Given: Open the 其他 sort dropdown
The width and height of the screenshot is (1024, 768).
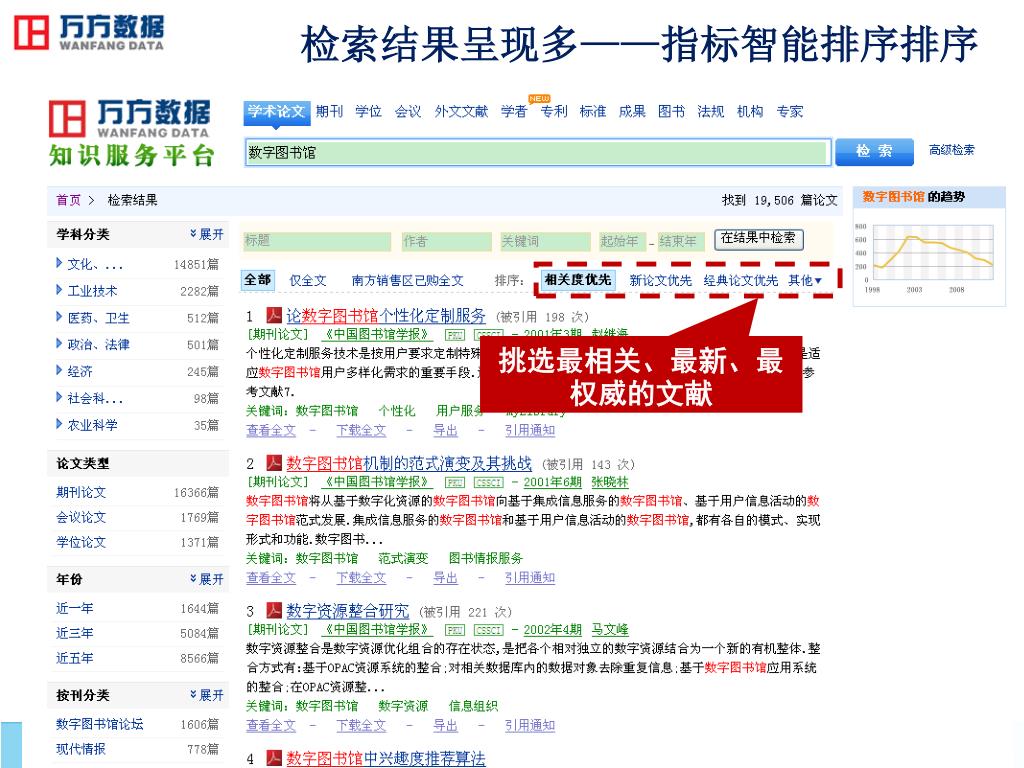Looking at the screenshot, I should tap(805, 281).
